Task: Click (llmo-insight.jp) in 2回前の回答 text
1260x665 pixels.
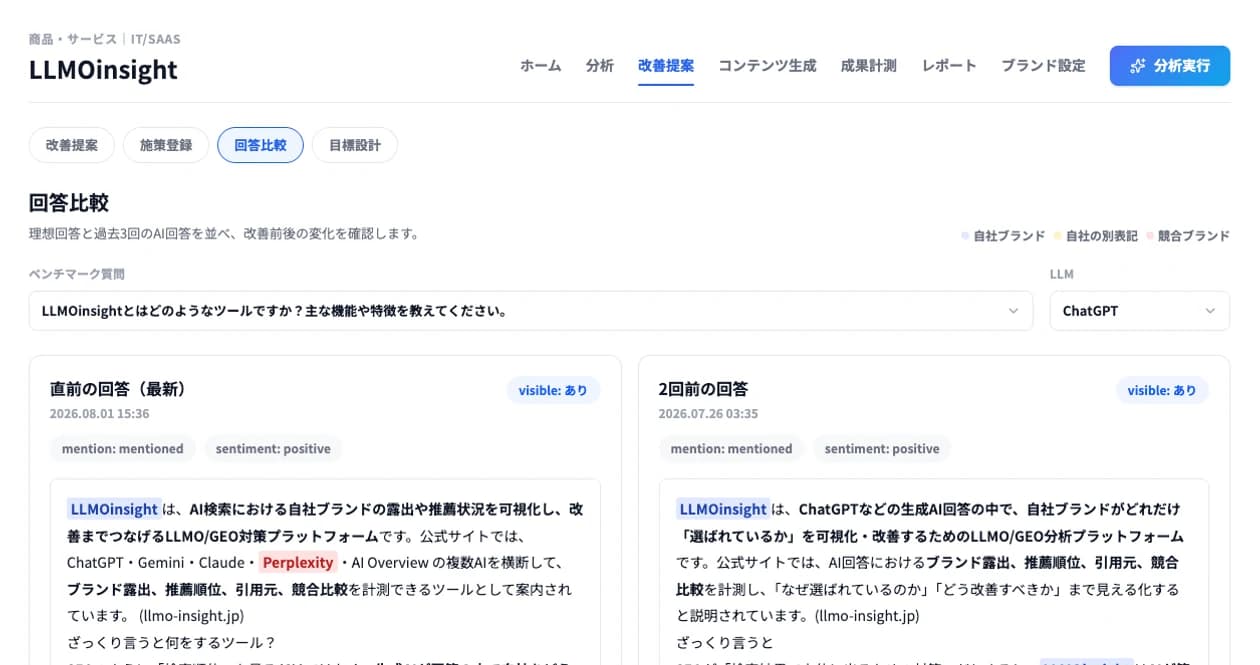Action: tap(867, 616)
